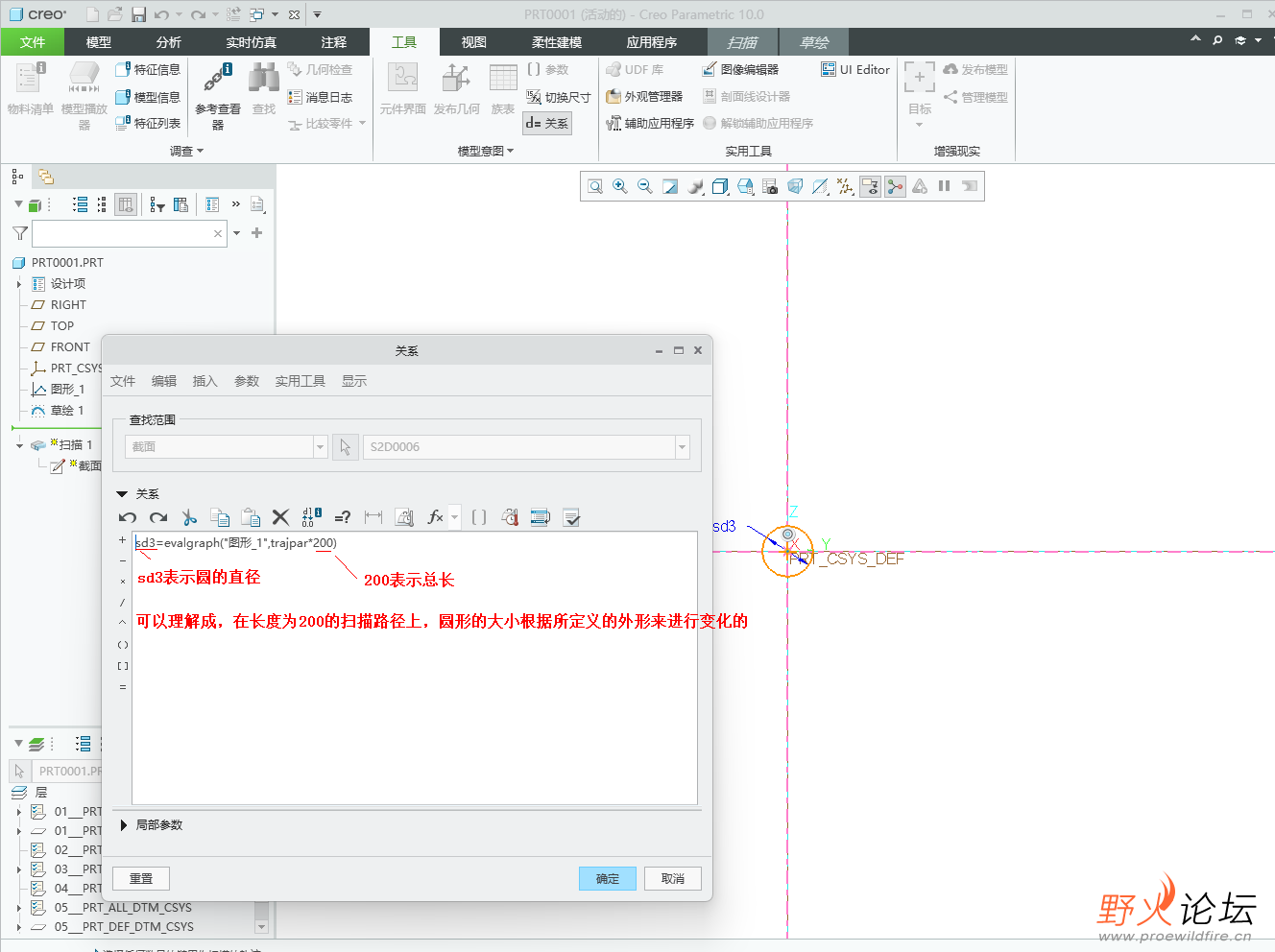Open datum display filters icon
Viewport: 1275px width, 952px height.
coord(845,186)
